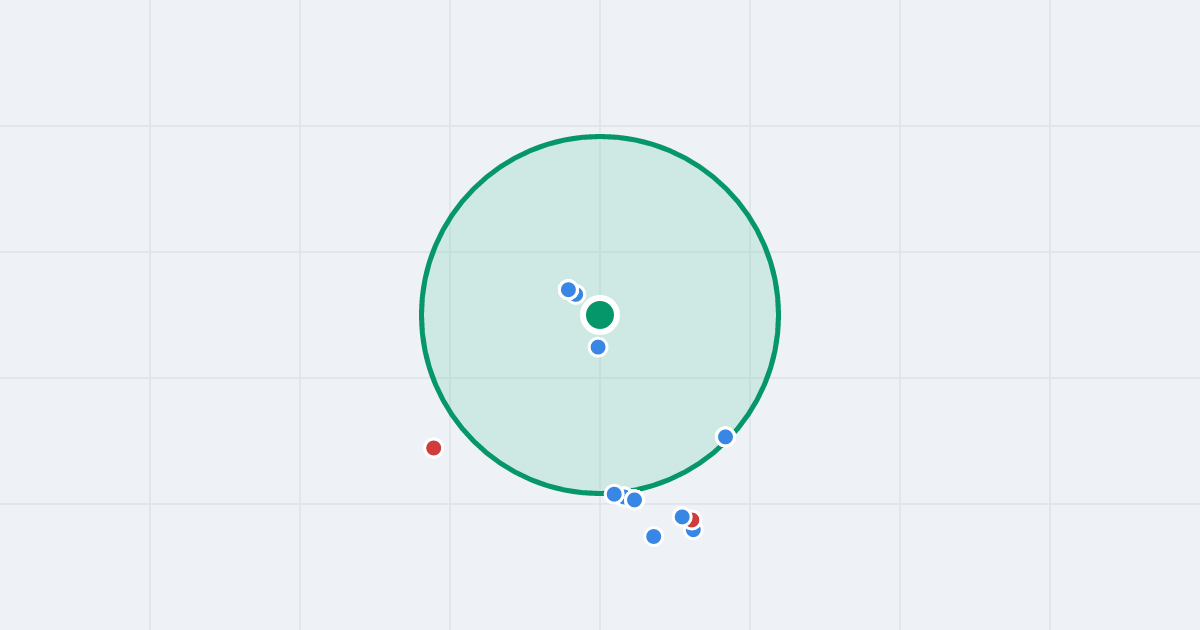Select the leftmost blue marker at the circle's bottom edge

click(x=614, y=494)
